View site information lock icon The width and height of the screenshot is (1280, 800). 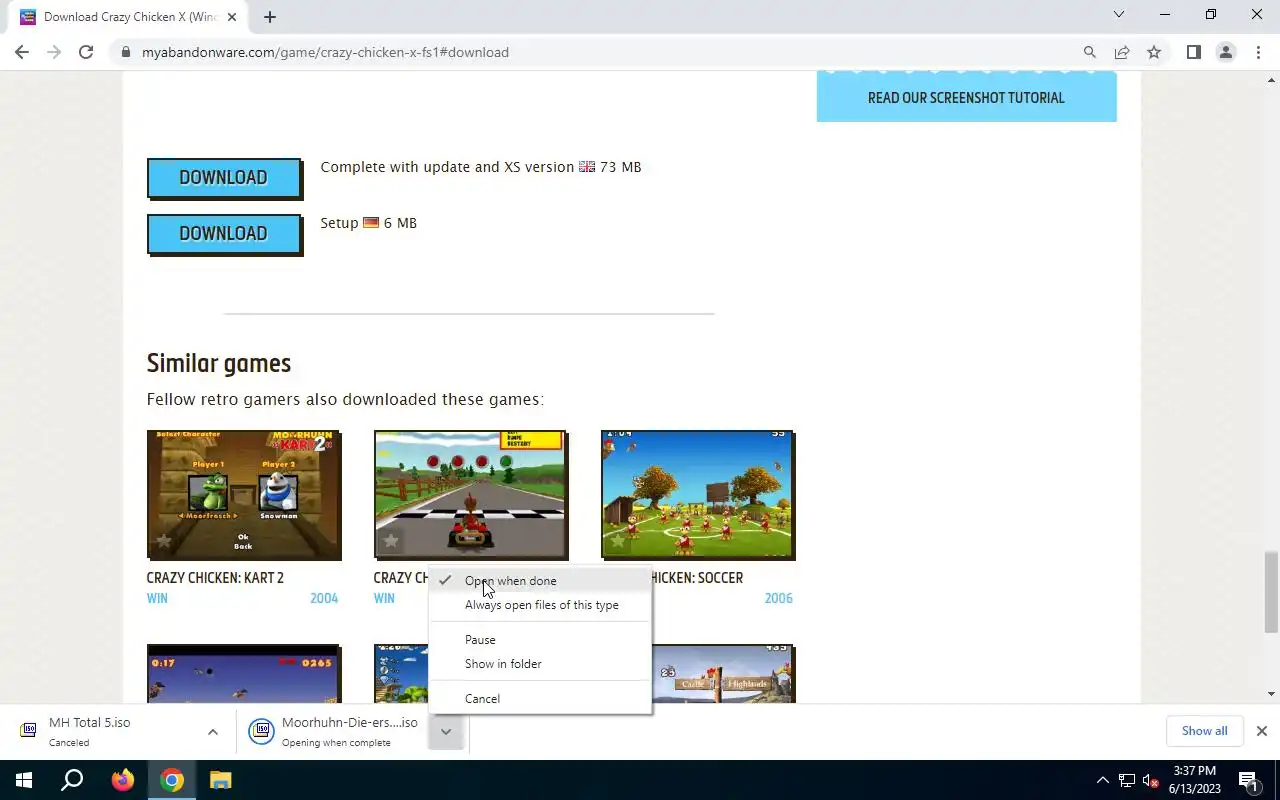point(126,52)
